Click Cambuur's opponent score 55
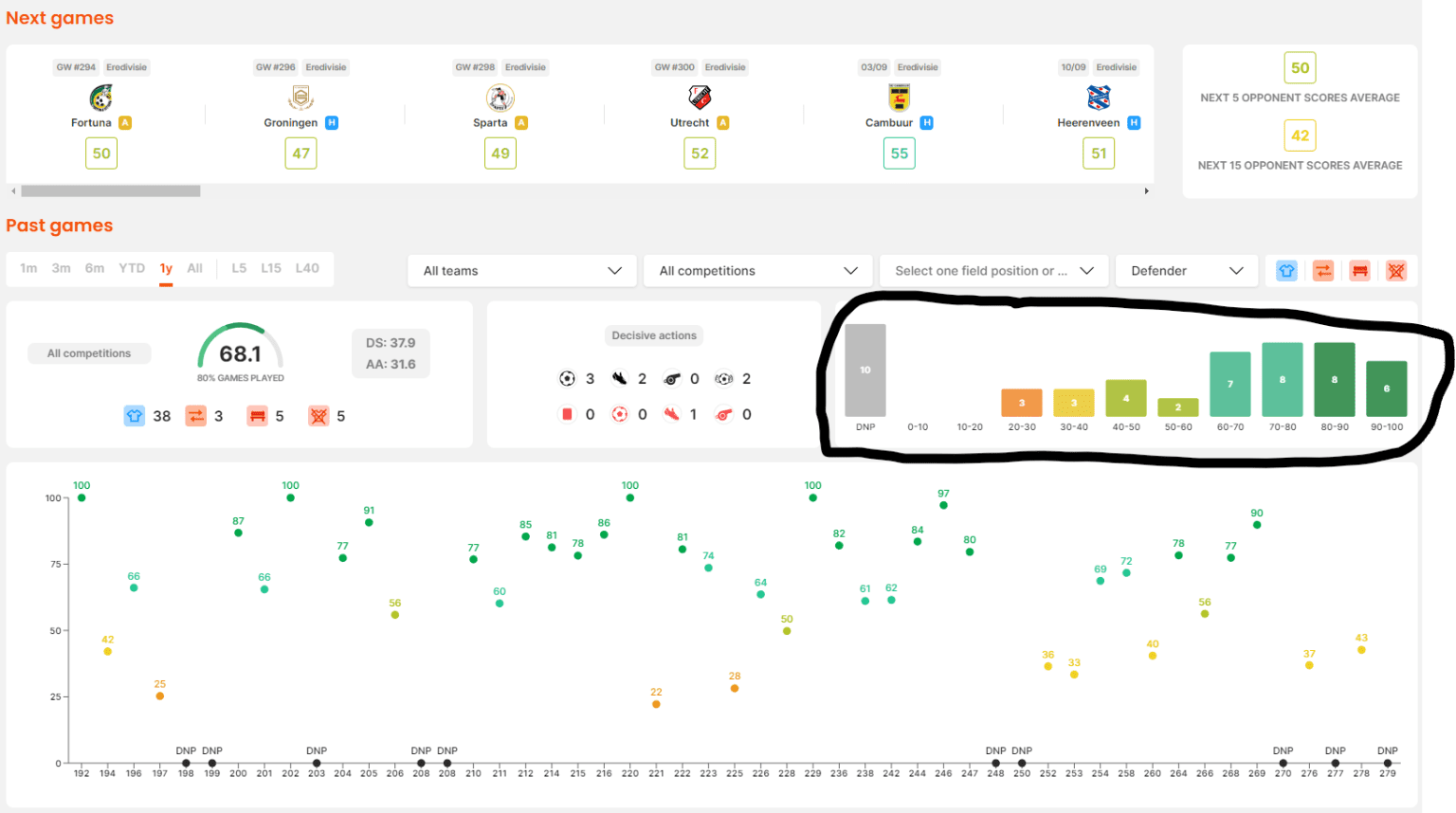Viewport: 1456px width, 813px height. (x=900, y=154)
